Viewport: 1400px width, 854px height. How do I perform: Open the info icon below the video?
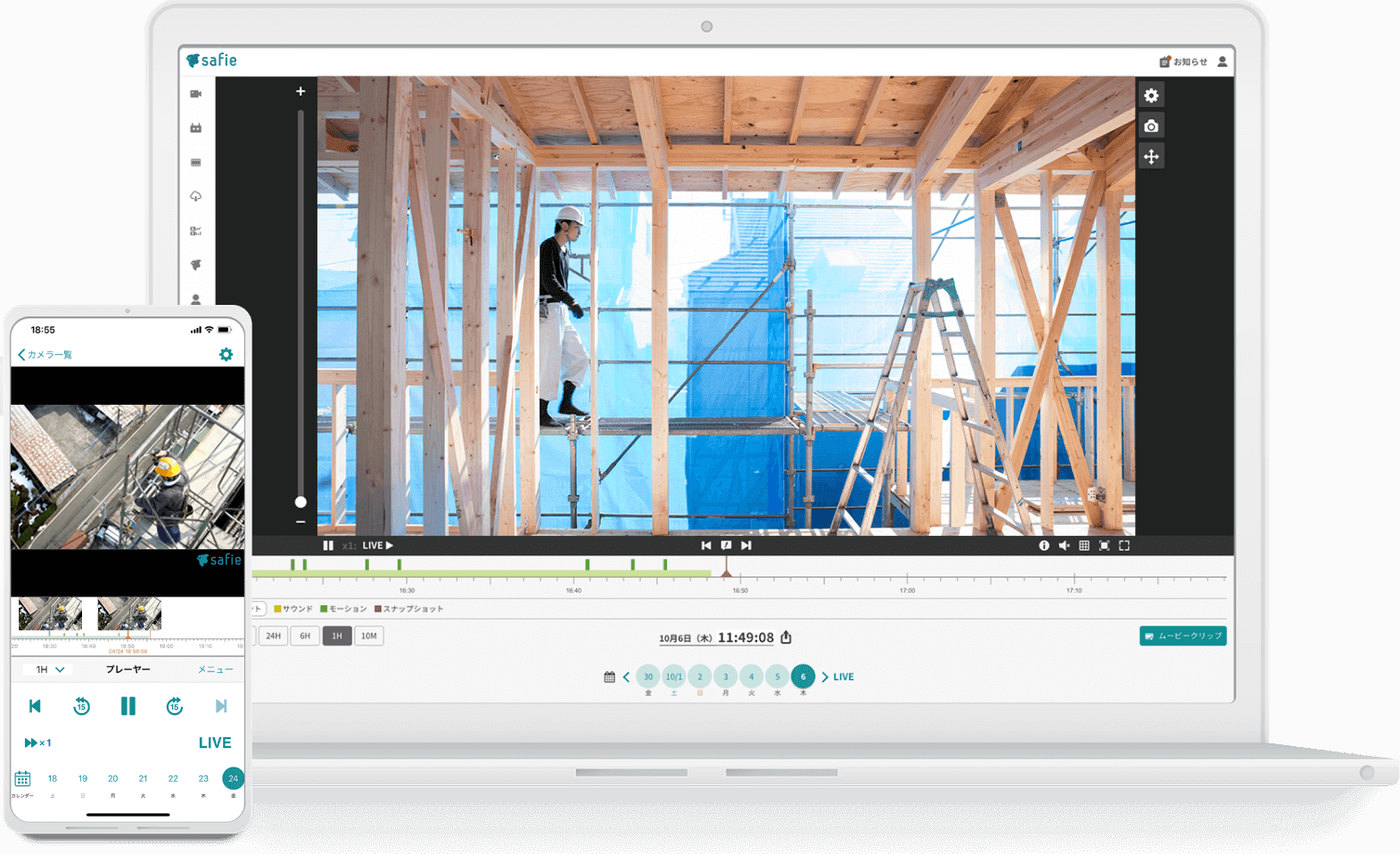pyautogui.click(x=1043, y=546)
